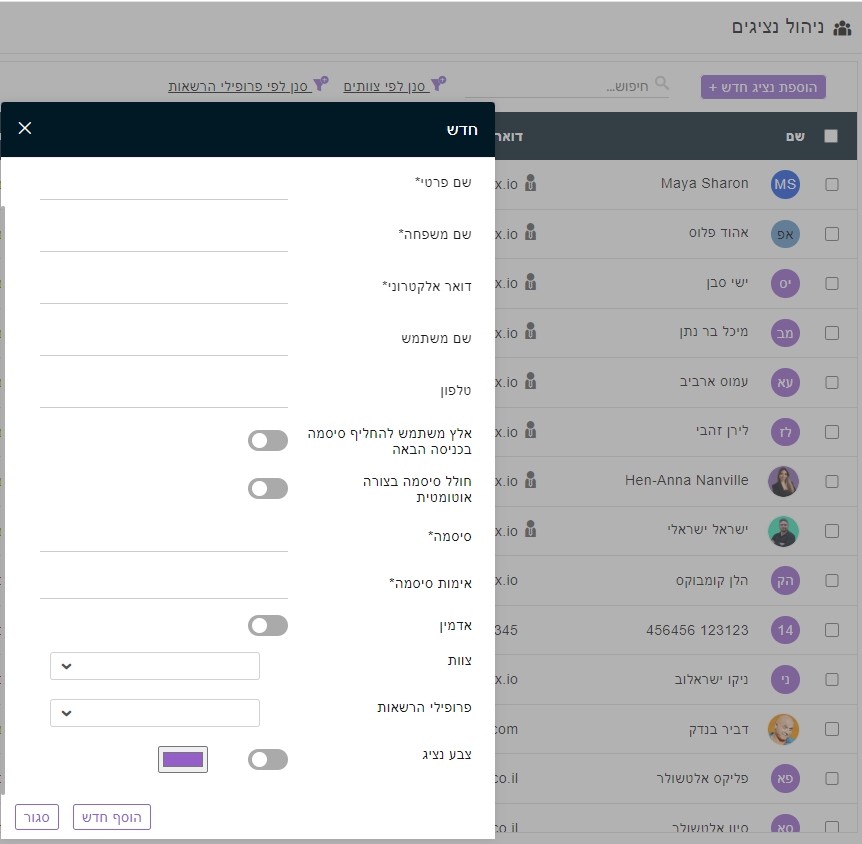Select name text פליקס אלטשולר
This screenshot has width=862, height=844.
click(x=702, y=779)
